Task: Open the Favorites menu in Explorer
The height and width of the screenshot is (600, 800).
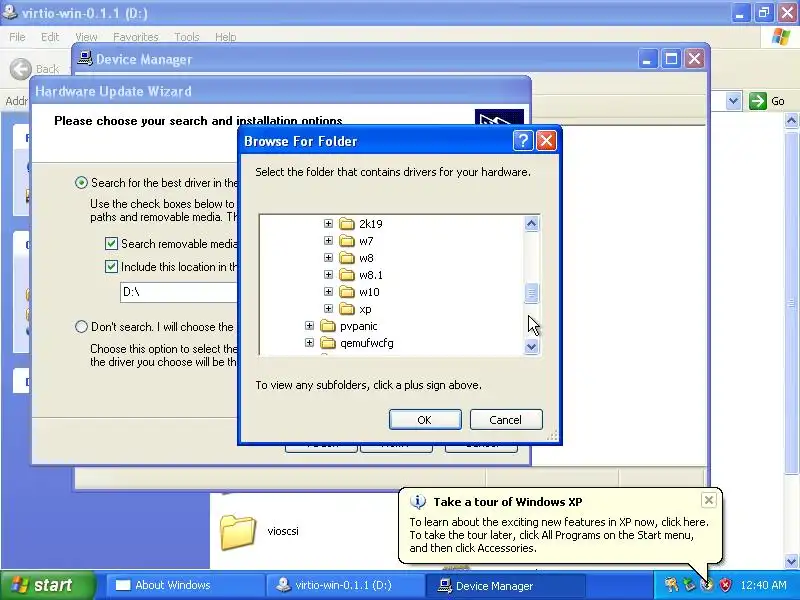Action: pyautogui.click(x=136, y=37)
